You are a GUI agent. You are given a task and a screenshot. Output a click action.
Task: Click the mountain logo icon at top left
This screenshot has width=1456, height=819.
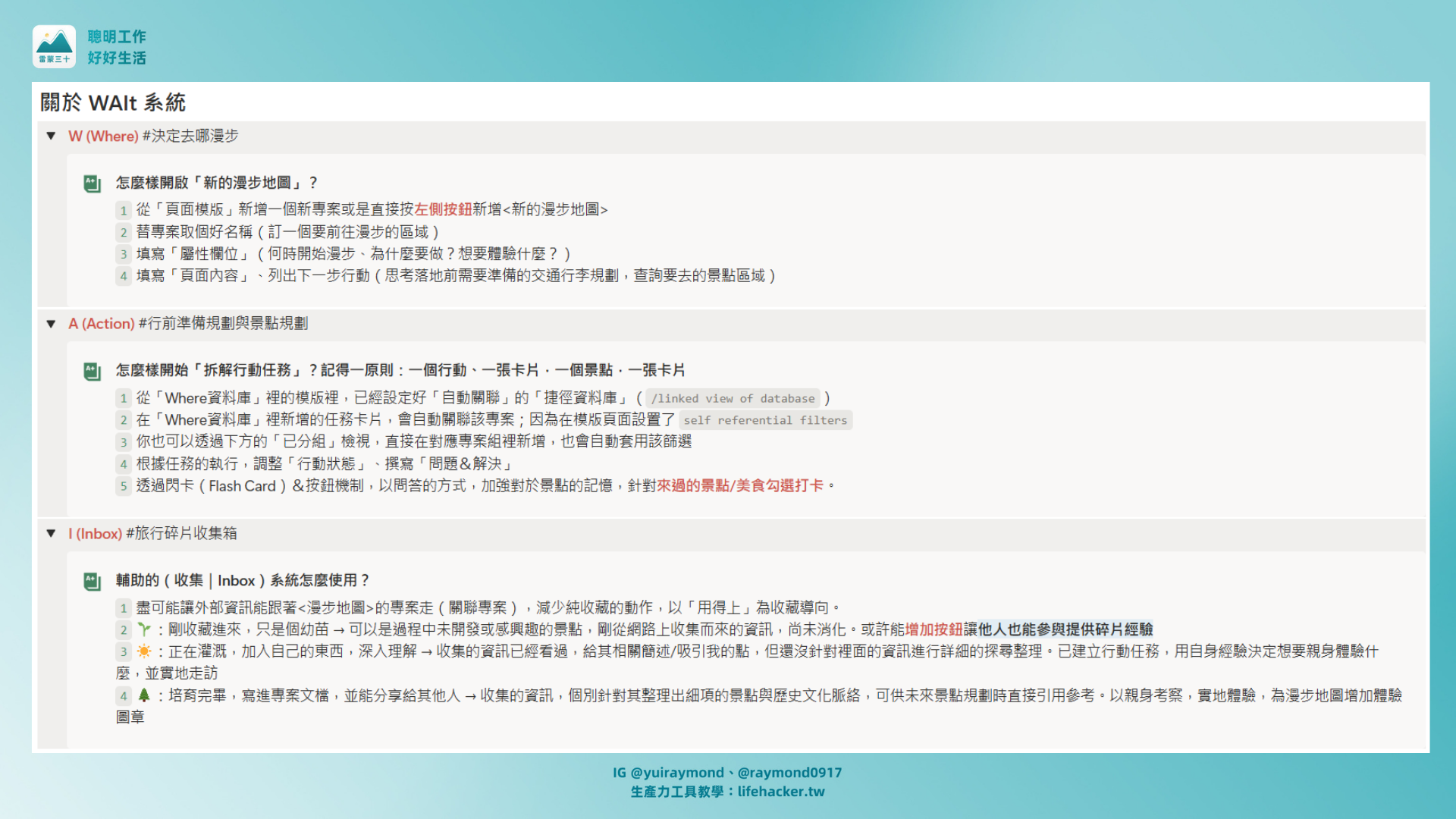[x=54, y=46]
